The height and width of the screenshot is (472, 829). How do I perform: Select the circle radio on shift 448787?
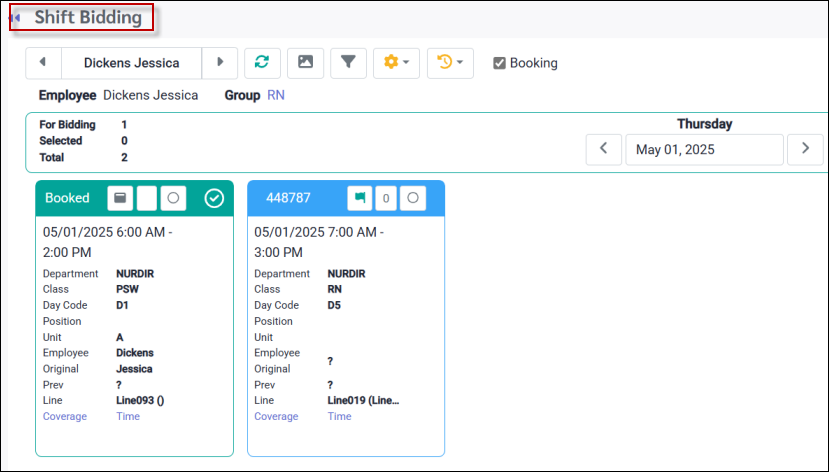[412, 198]
